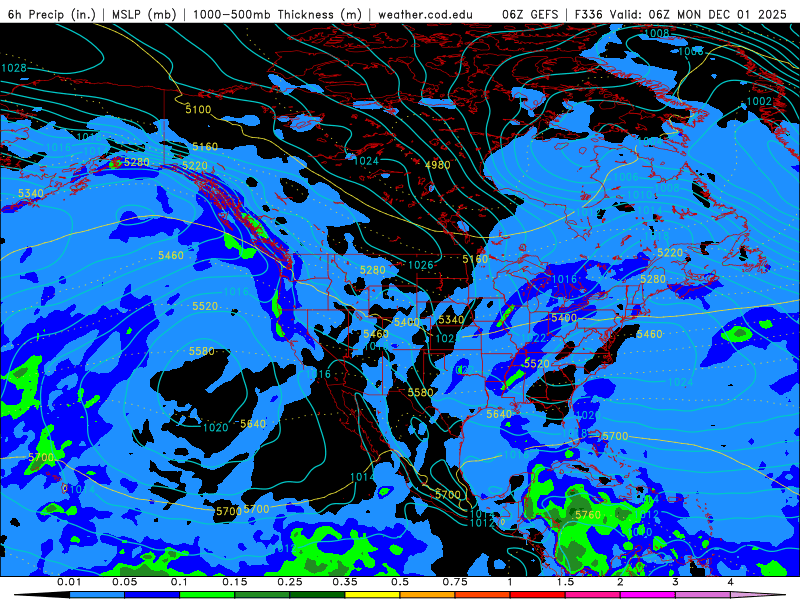Screen dimensions: 800x600
Task: Click the "06Z GEFS" model run label
Action: [530, 14]
